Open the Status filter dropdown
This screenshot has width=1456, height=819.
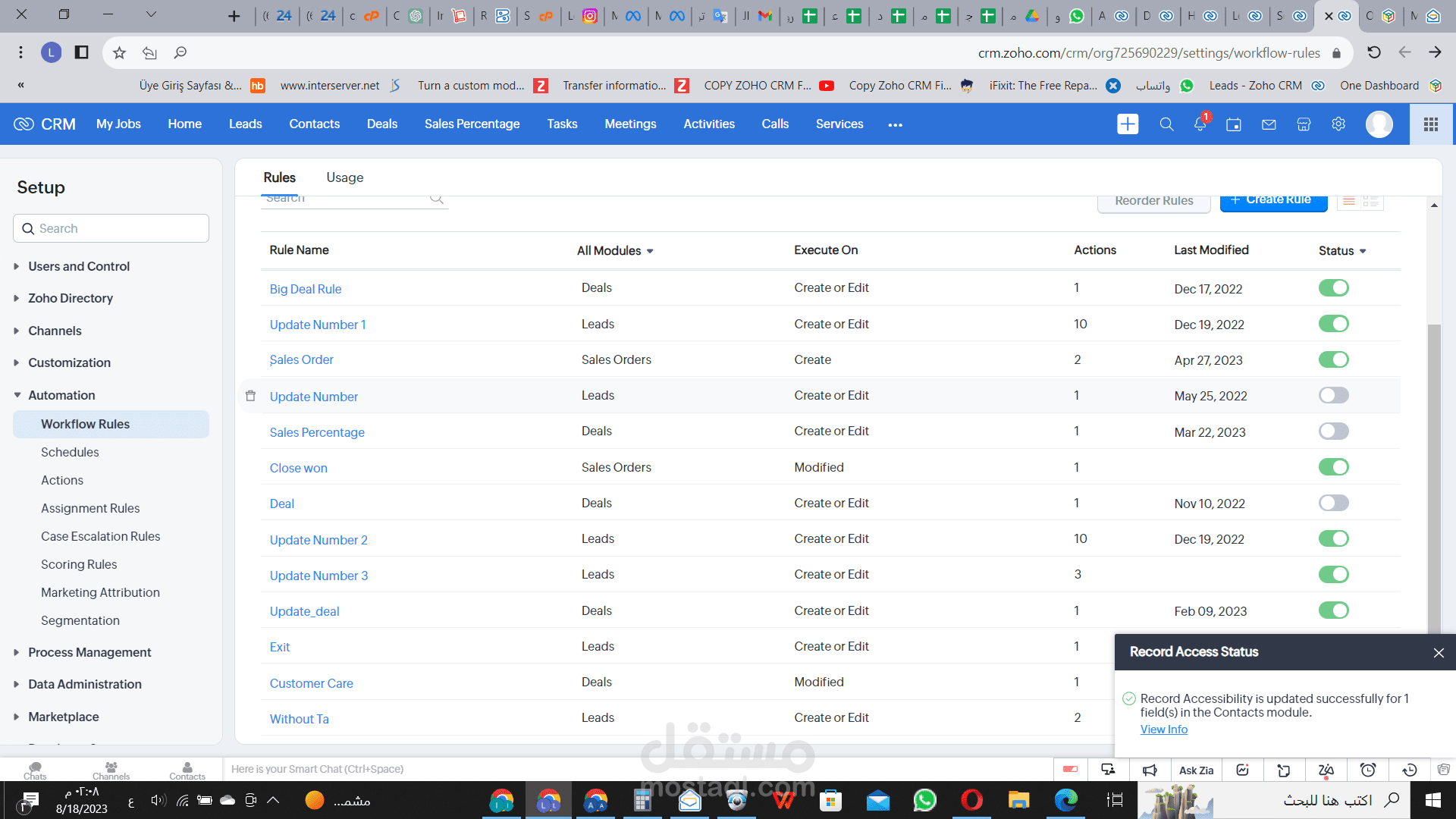[1342, 251]
